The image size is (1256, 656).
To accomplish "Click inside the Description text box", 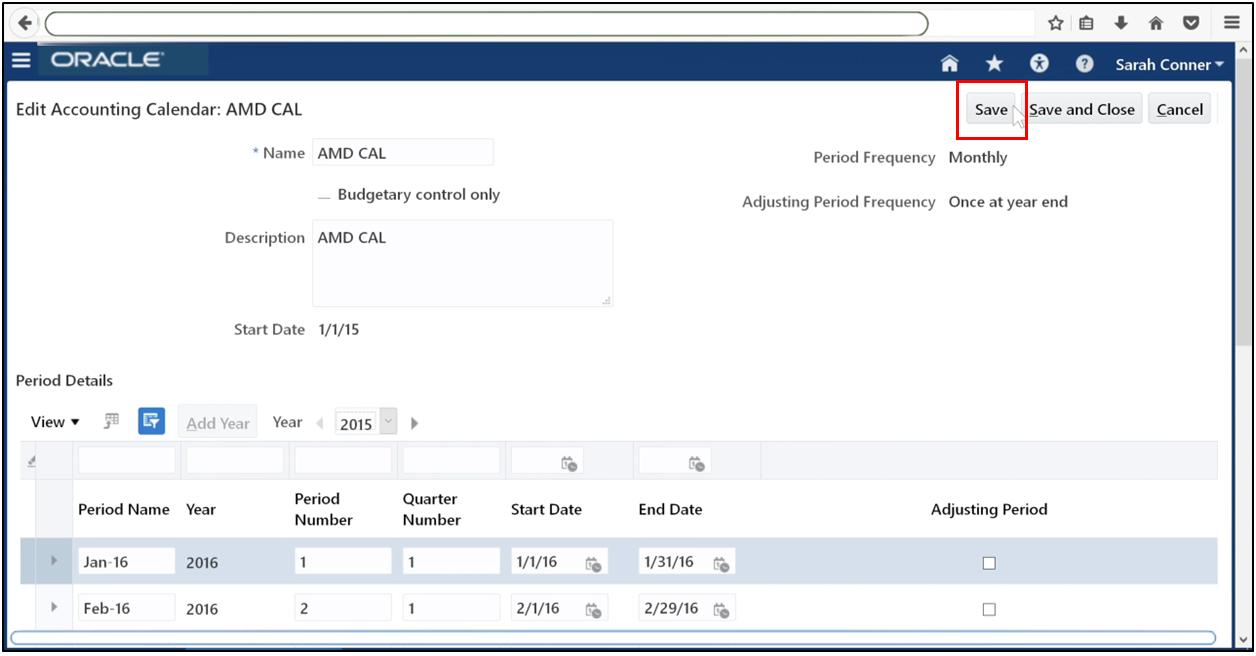I will pyautogui.click(x=462, y=262).
